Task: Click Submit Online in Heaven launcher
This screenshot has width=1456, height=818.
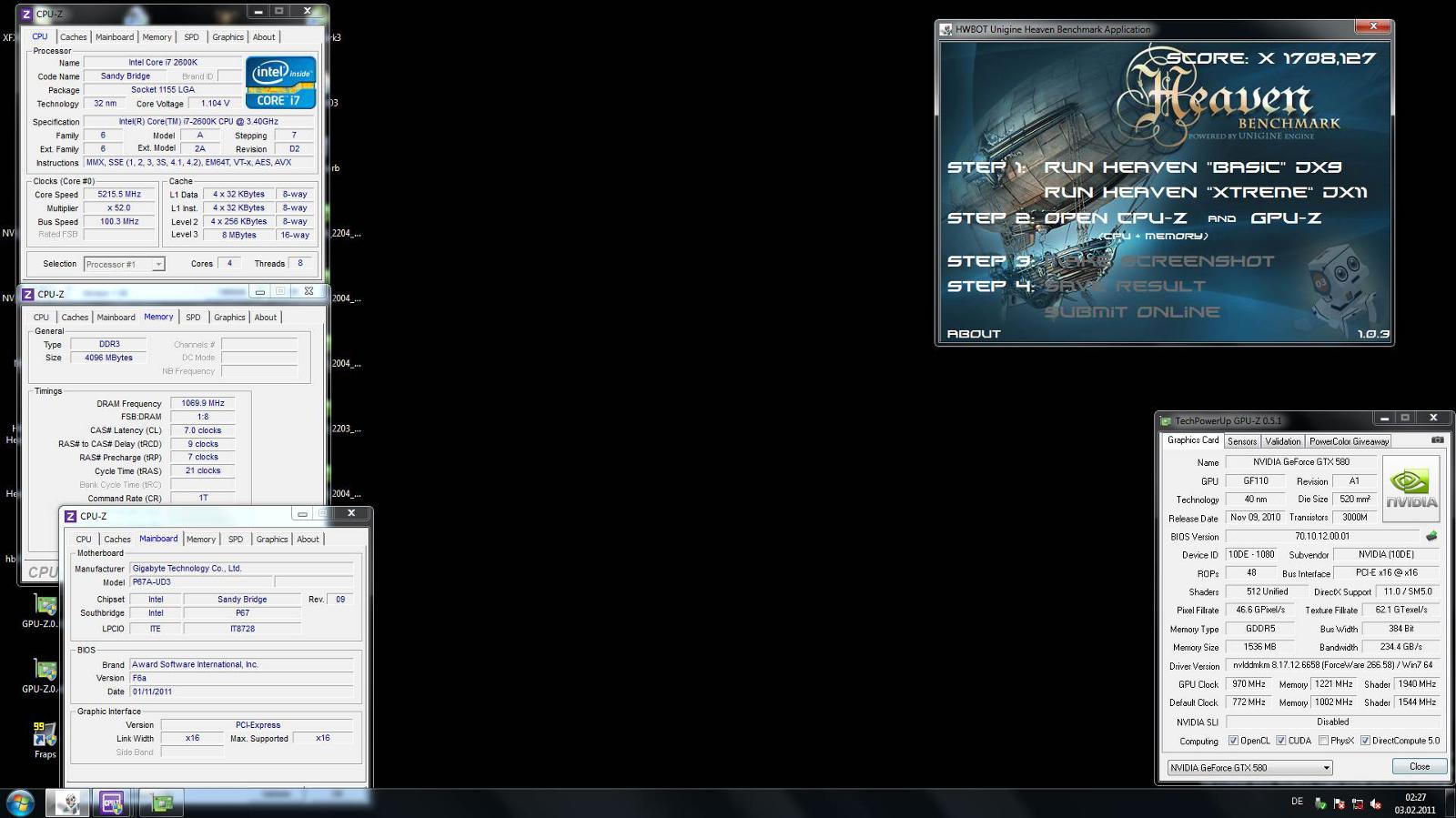Action: (1131, 312)
